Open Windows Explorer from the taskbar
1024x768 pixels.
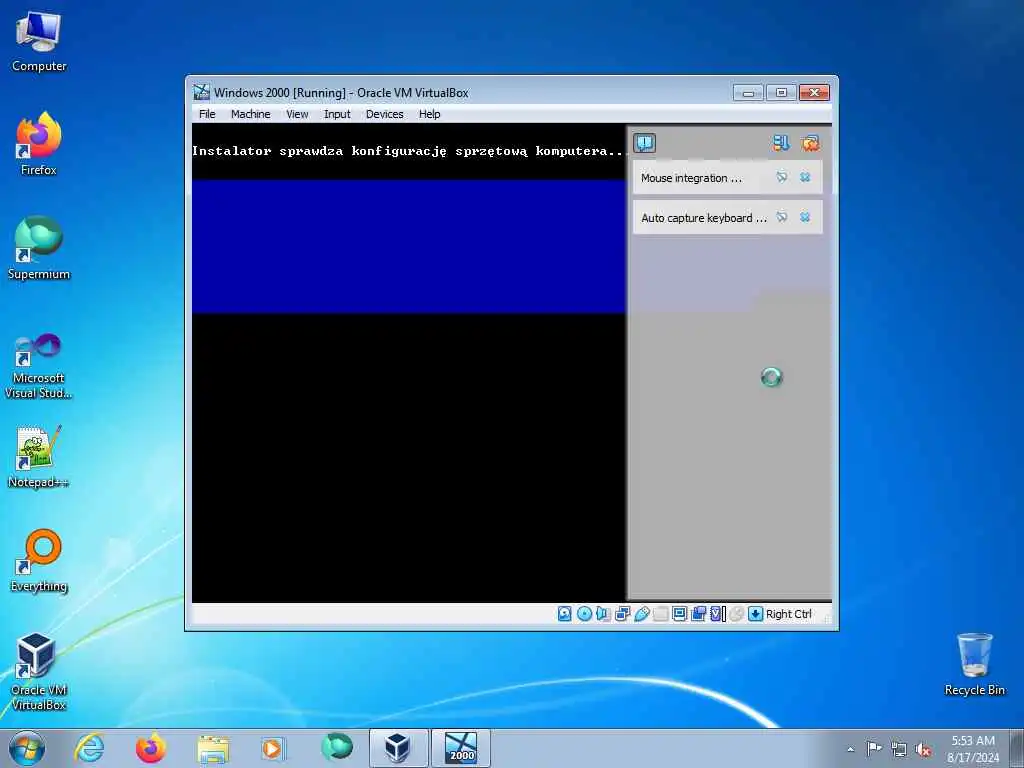coord(214,748)
